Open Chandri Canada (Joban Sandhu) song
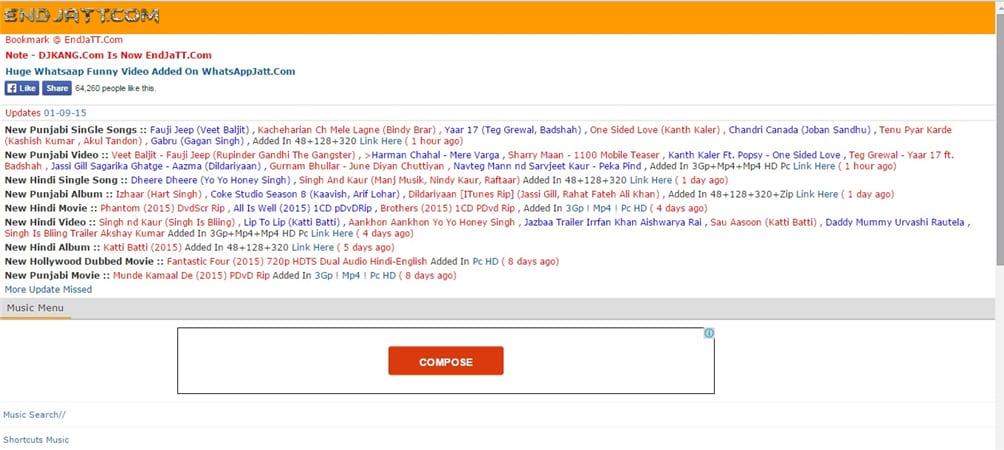1004x450 pixels. [800, 130]
